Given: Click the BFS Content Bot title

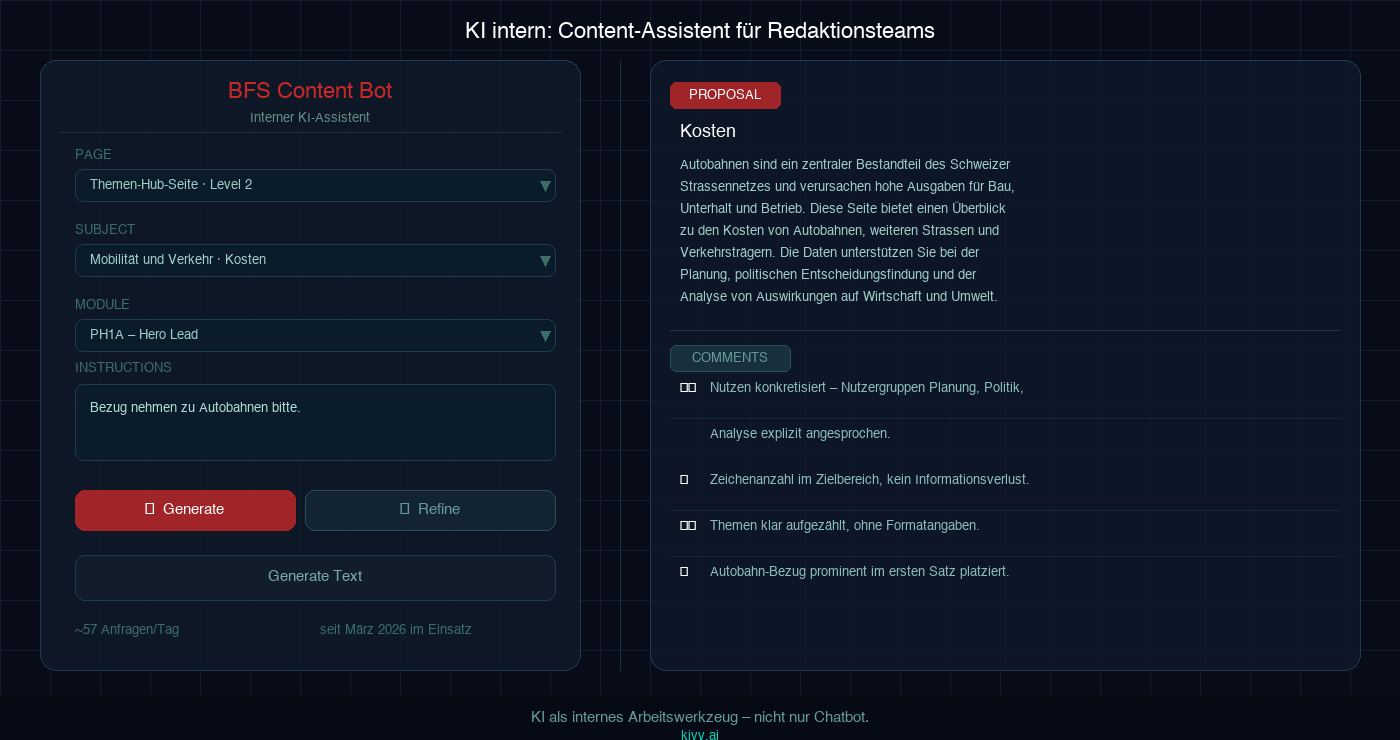Looking at the screenshot, I should (310, 90).
